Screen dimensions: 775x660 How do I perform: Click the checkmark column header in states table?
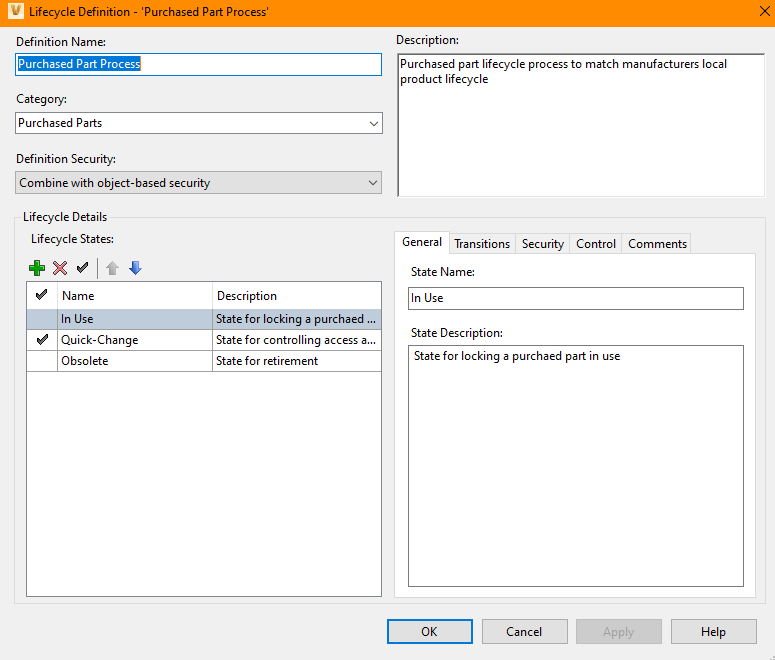42,295
